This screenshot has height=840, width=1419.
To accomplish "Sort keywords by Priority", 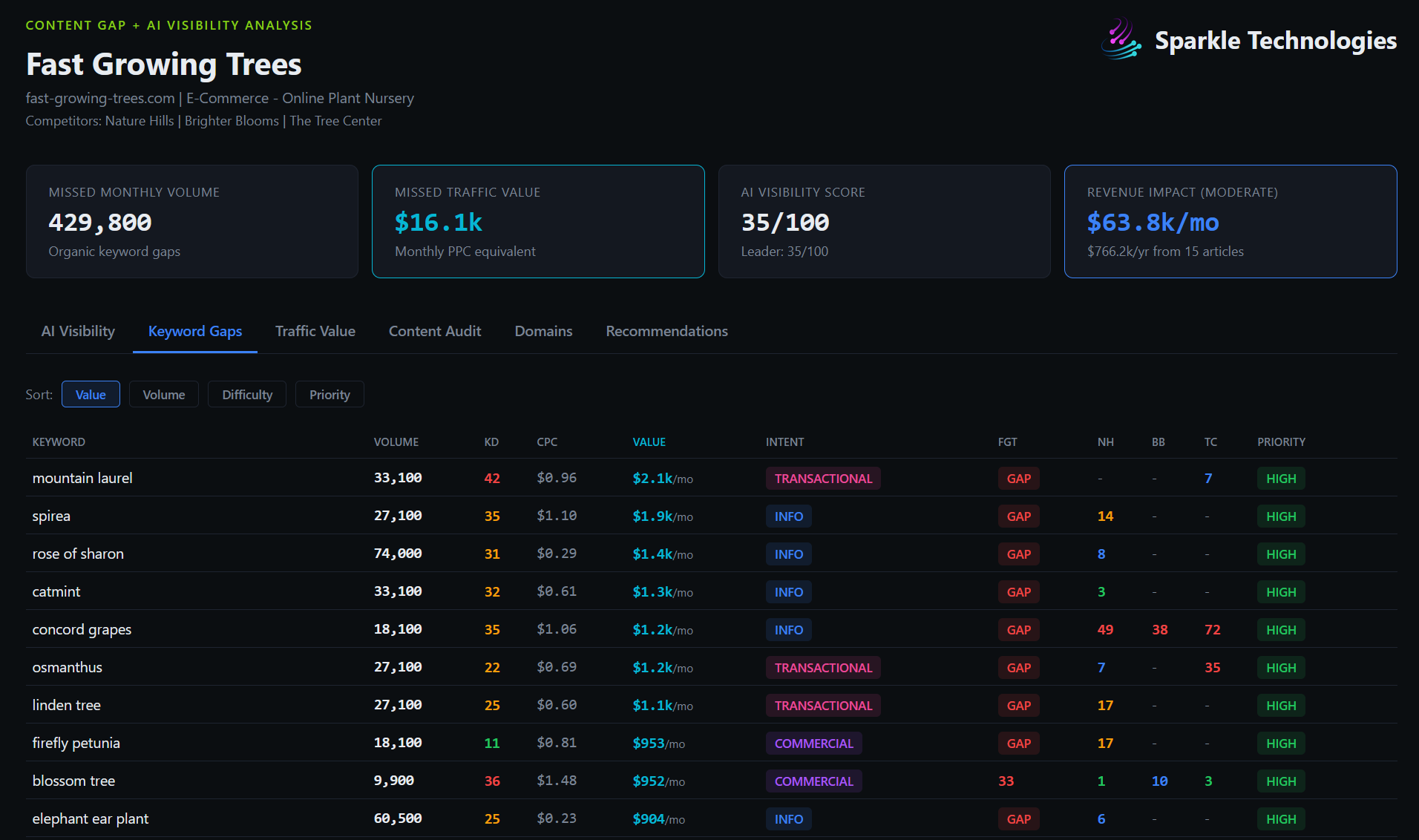I will [330, 394].
